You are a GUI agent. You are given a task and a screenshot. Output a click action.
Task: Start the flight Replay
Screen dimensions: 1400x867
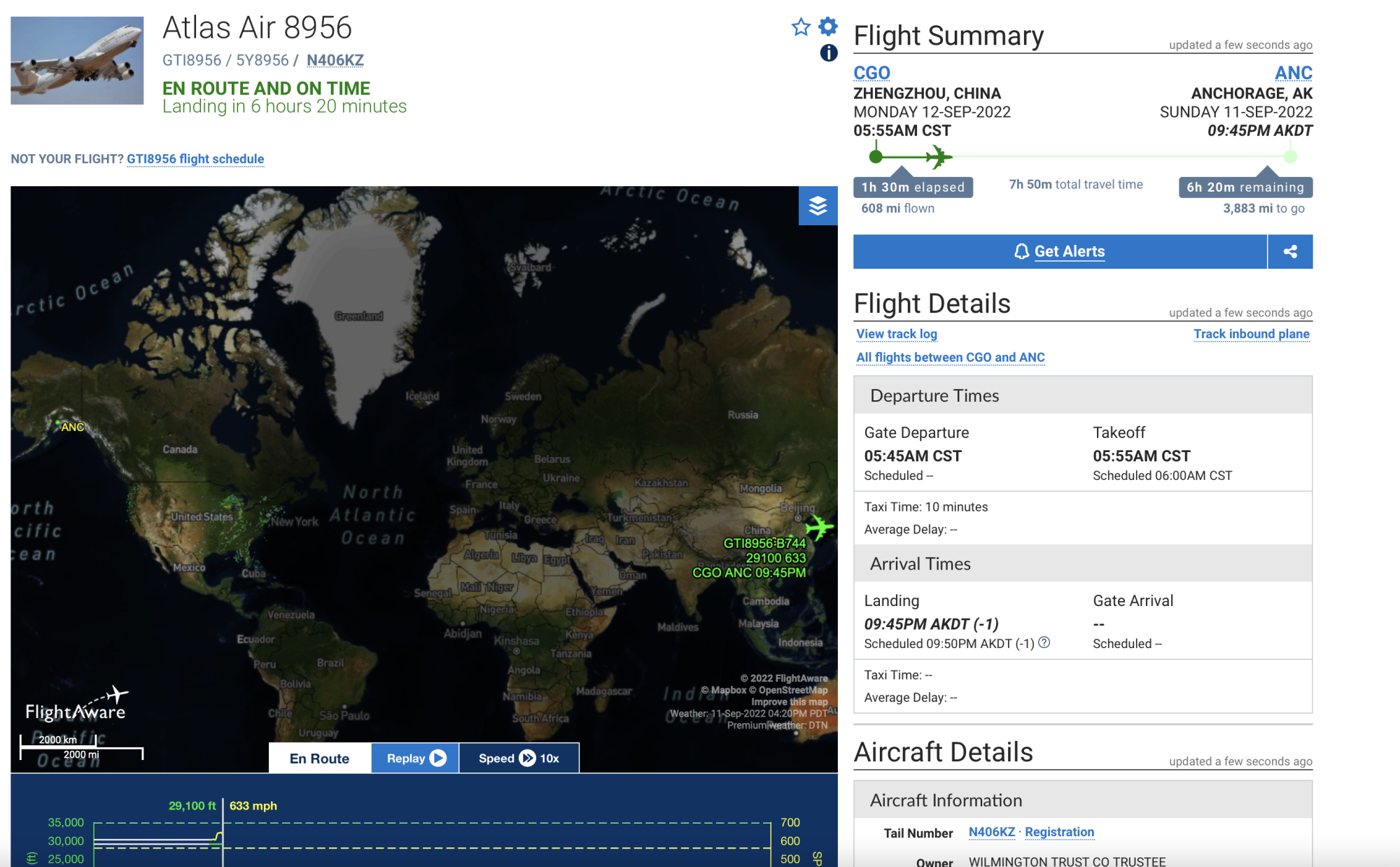click(416, 758)
